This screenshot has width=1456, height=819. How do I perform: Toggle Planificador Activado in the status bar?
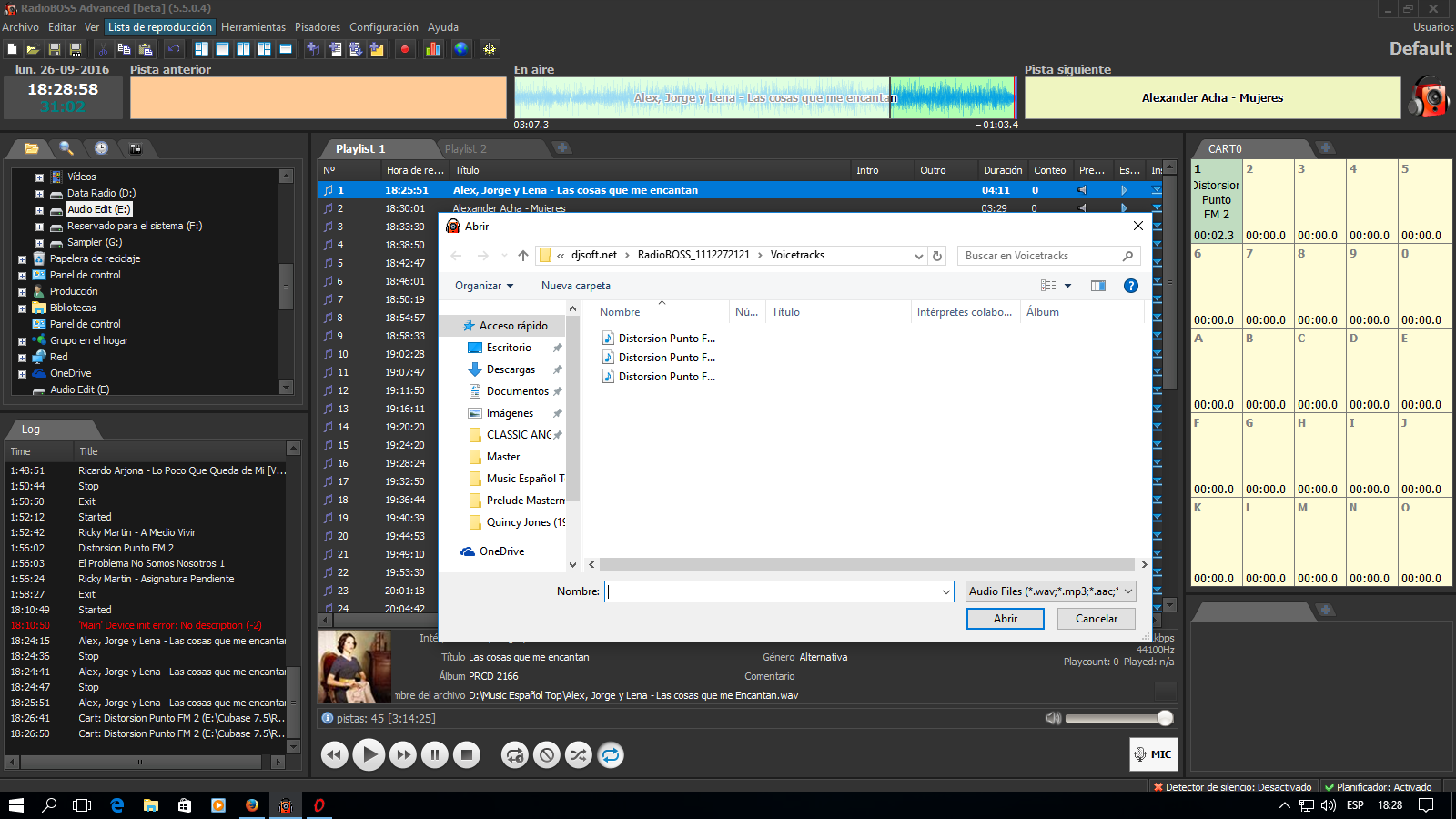click(x=1379, y=787)
